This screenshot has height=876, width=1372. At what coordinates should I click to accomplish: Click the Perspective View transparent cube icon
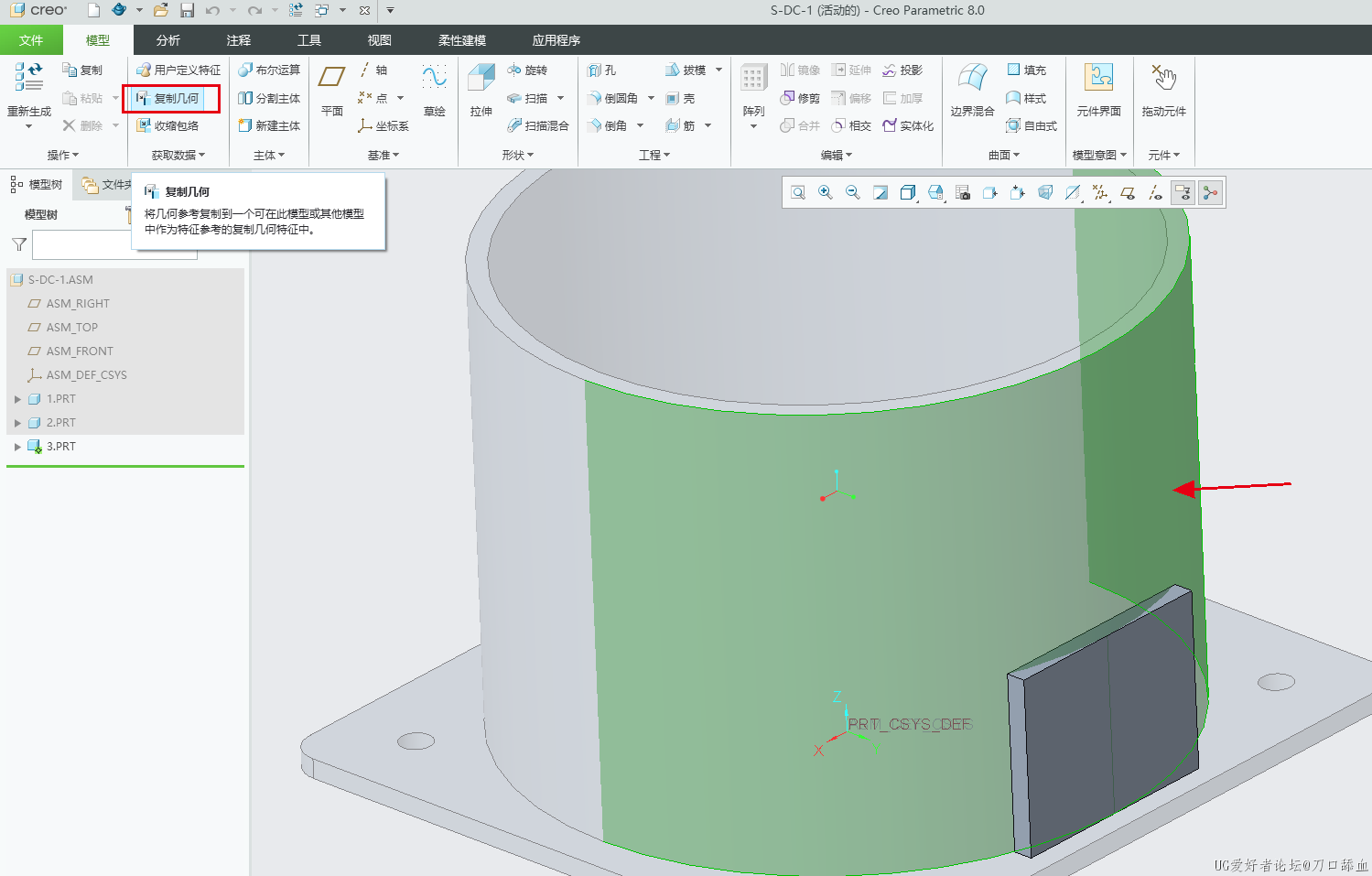pyautogui.click(x=1045, y=192)
